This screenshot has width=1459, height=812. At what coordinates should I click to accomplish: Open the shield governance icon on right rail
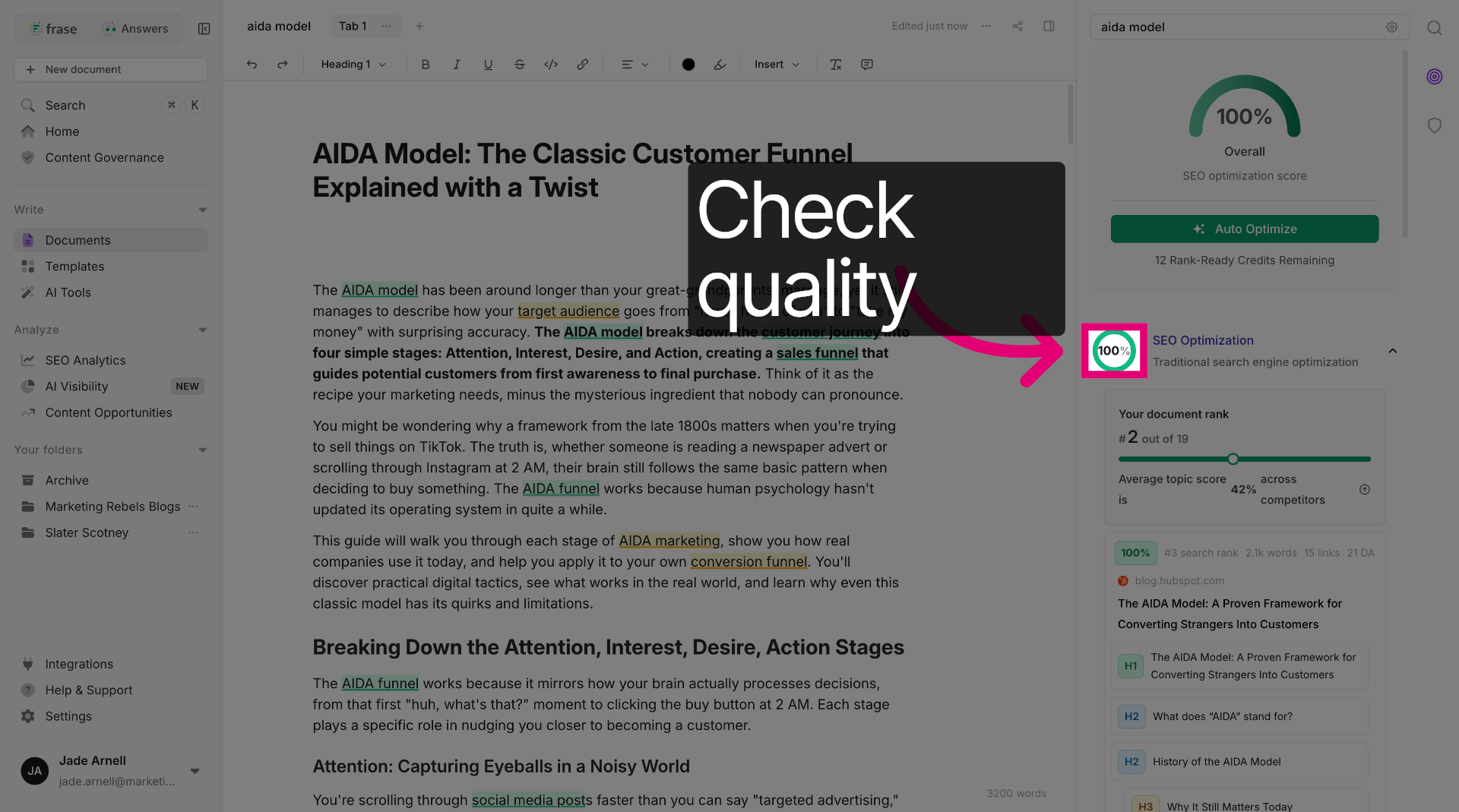point(1435,125)
